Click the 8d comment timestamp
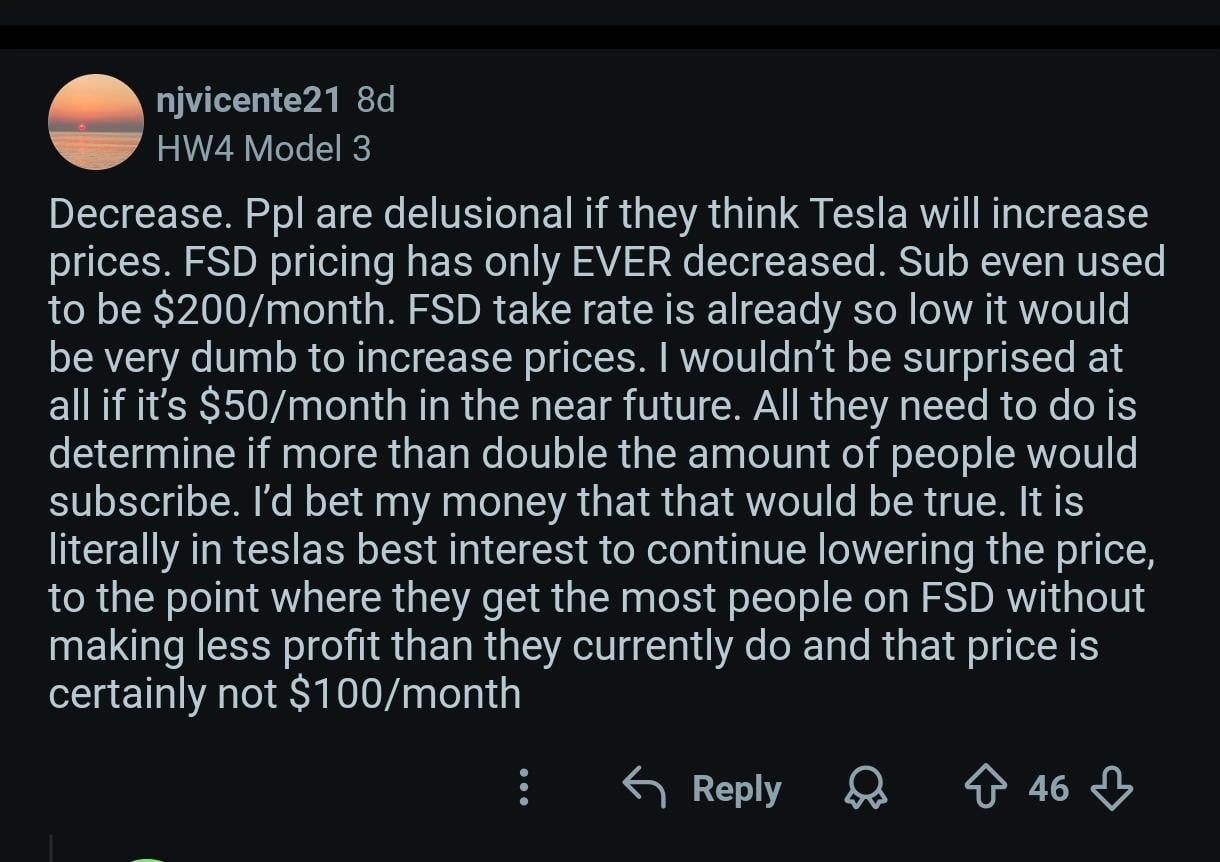1220x862 pixels. pyautogui.click(x=376, y=100)
